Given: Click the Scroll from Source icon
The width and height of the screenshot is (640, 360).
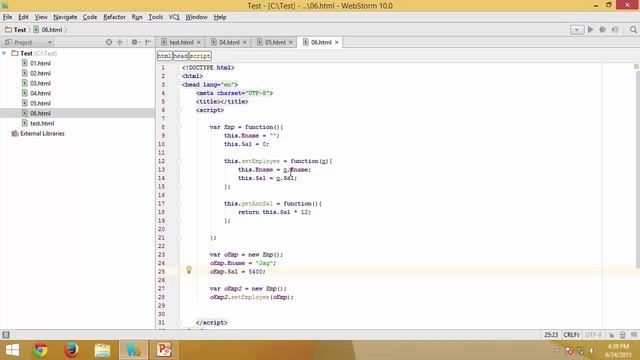Looking at the screenshot, I should tap(109, 42).
